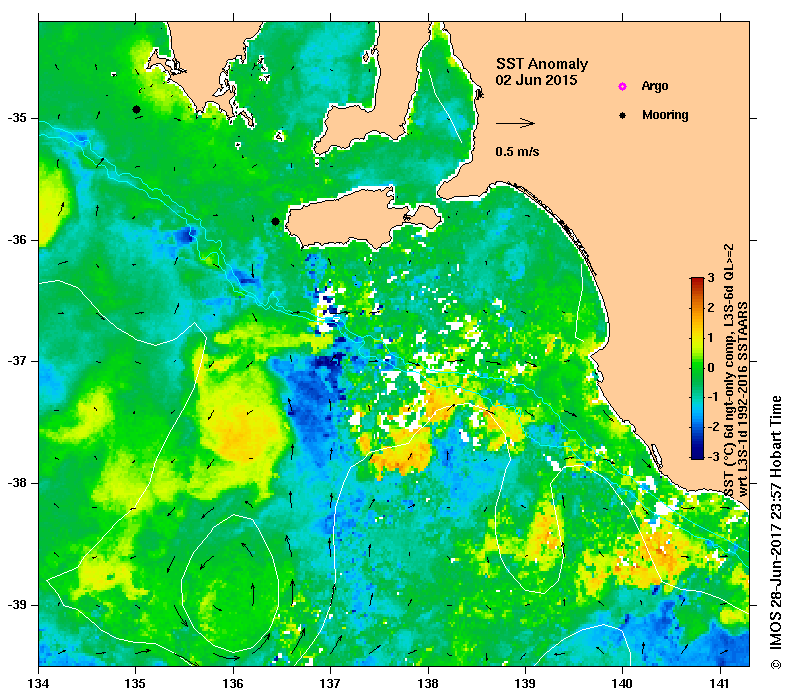Click the black Mooring legend dot
This screenshot has width=791, height=700.
click(x=622, y=115)
